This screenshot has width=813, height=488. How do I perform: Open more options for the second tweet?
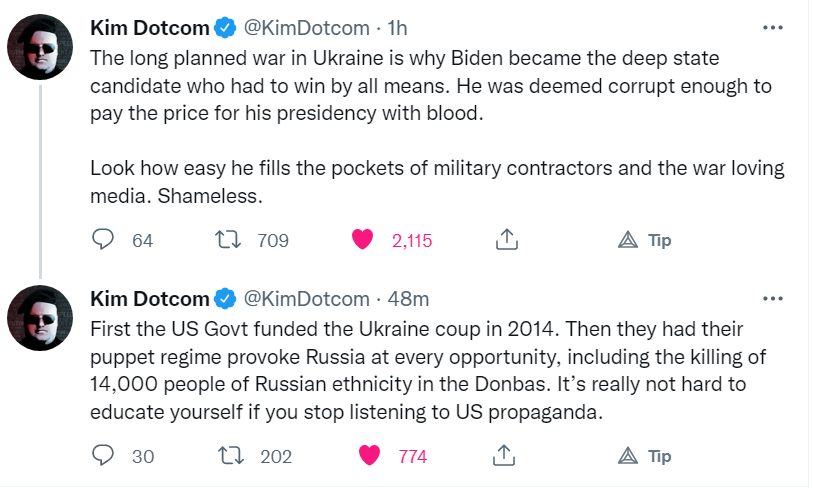click(772, 298)
